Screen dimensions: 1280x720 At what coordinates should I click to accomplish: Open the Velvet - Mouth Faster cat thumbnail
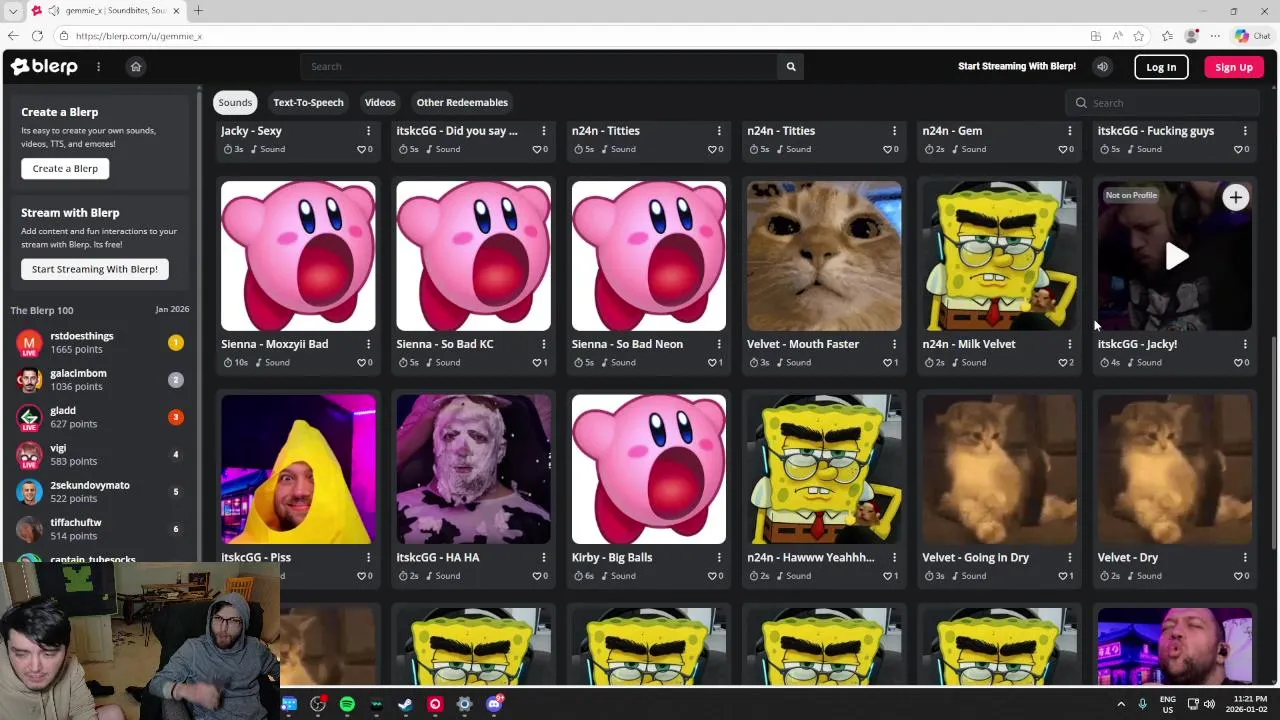pos(824,256)
